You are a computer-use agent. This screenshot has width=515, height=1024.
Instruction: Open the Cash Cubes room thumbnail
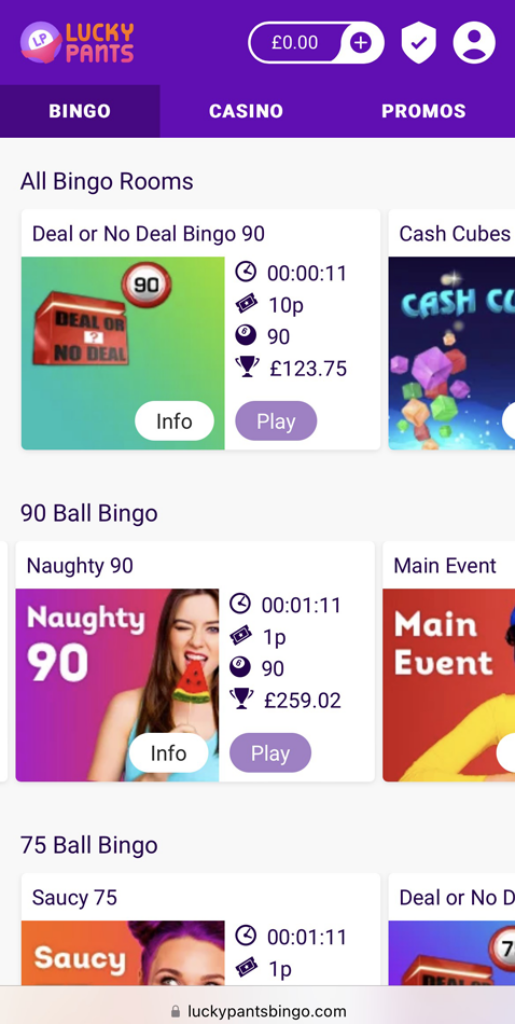[452, 353]
